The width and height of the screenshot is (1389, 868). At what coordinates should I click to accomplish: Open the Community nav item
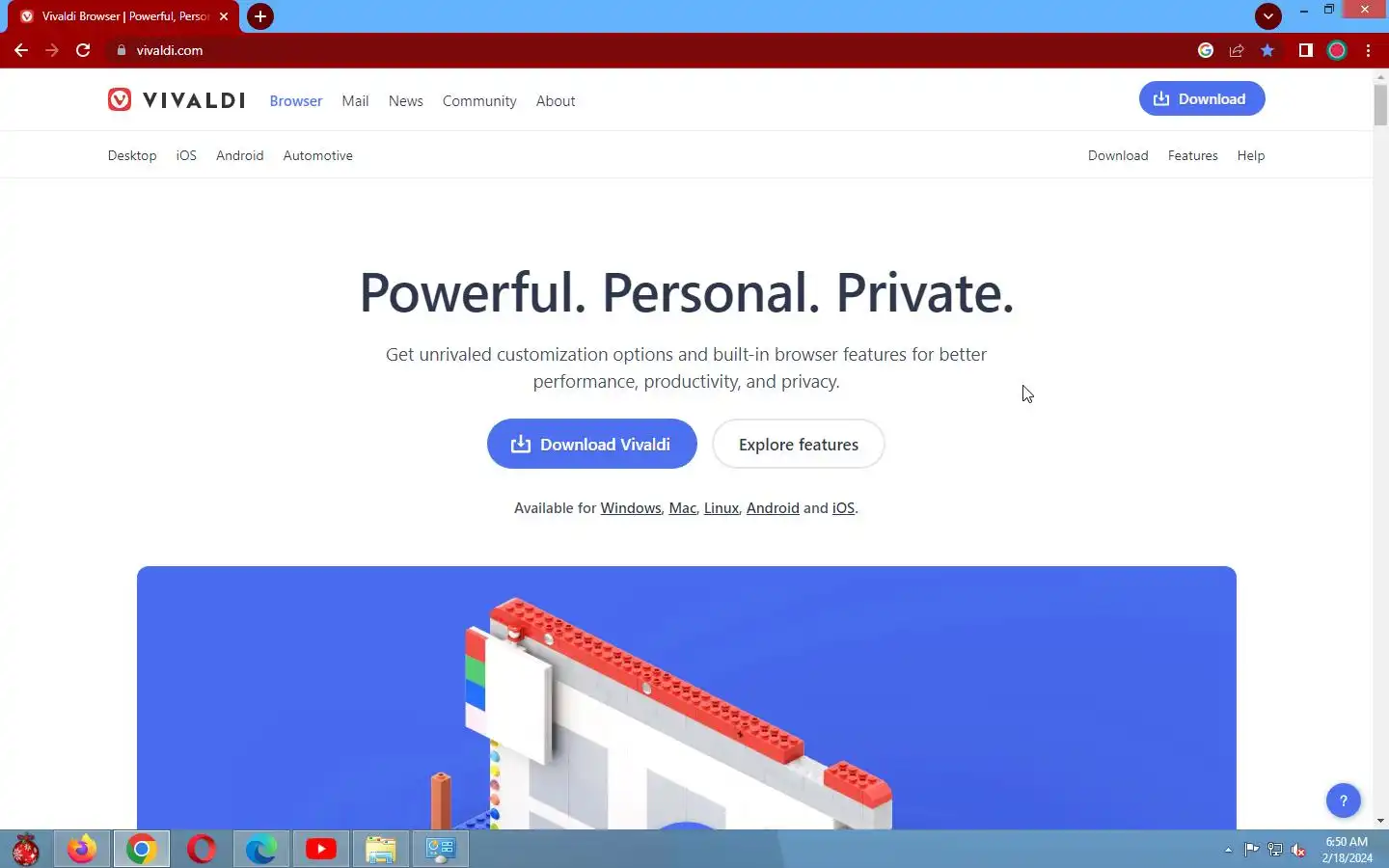[x=479, y=101]
